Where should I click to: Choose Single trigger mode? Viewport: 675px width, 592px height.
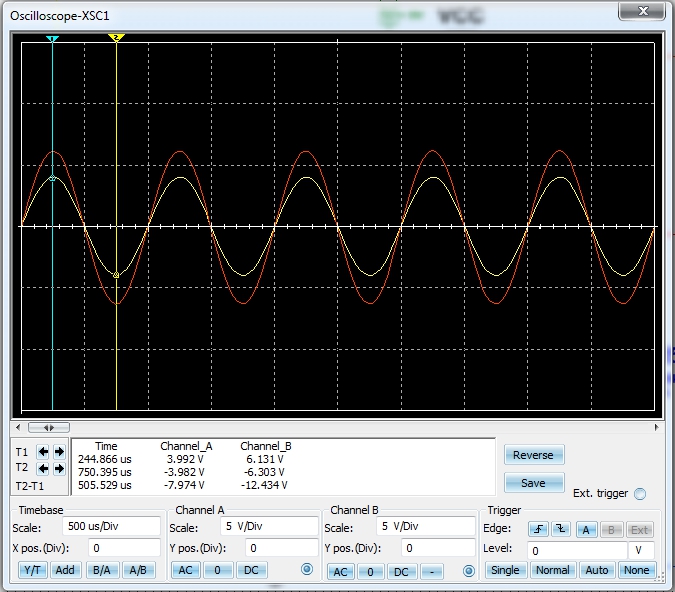pyautogui.click(x=505, y=570)
